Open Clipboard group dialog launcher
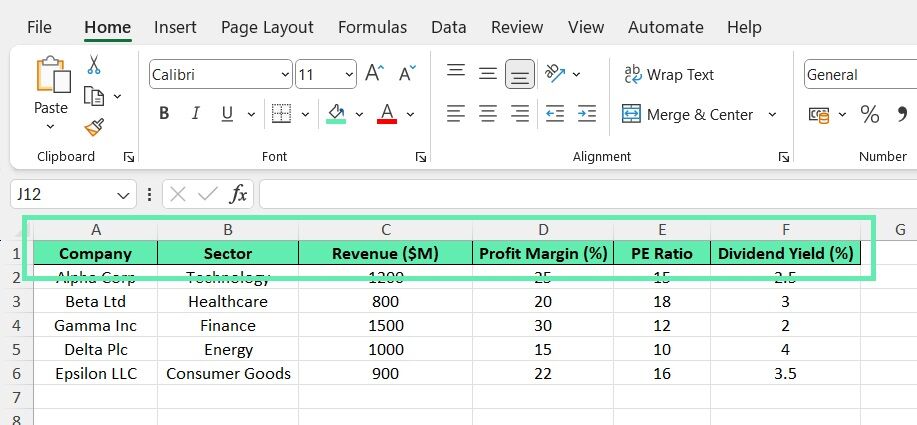Image resolution: width=917 pixels, height=425 pixels. pos(129,157)
